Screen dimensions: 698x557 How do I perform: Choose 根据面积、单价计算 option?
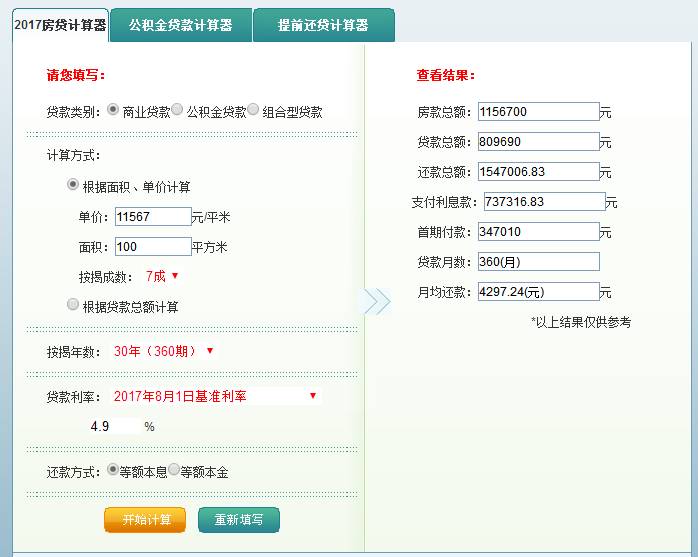[73, 184]
